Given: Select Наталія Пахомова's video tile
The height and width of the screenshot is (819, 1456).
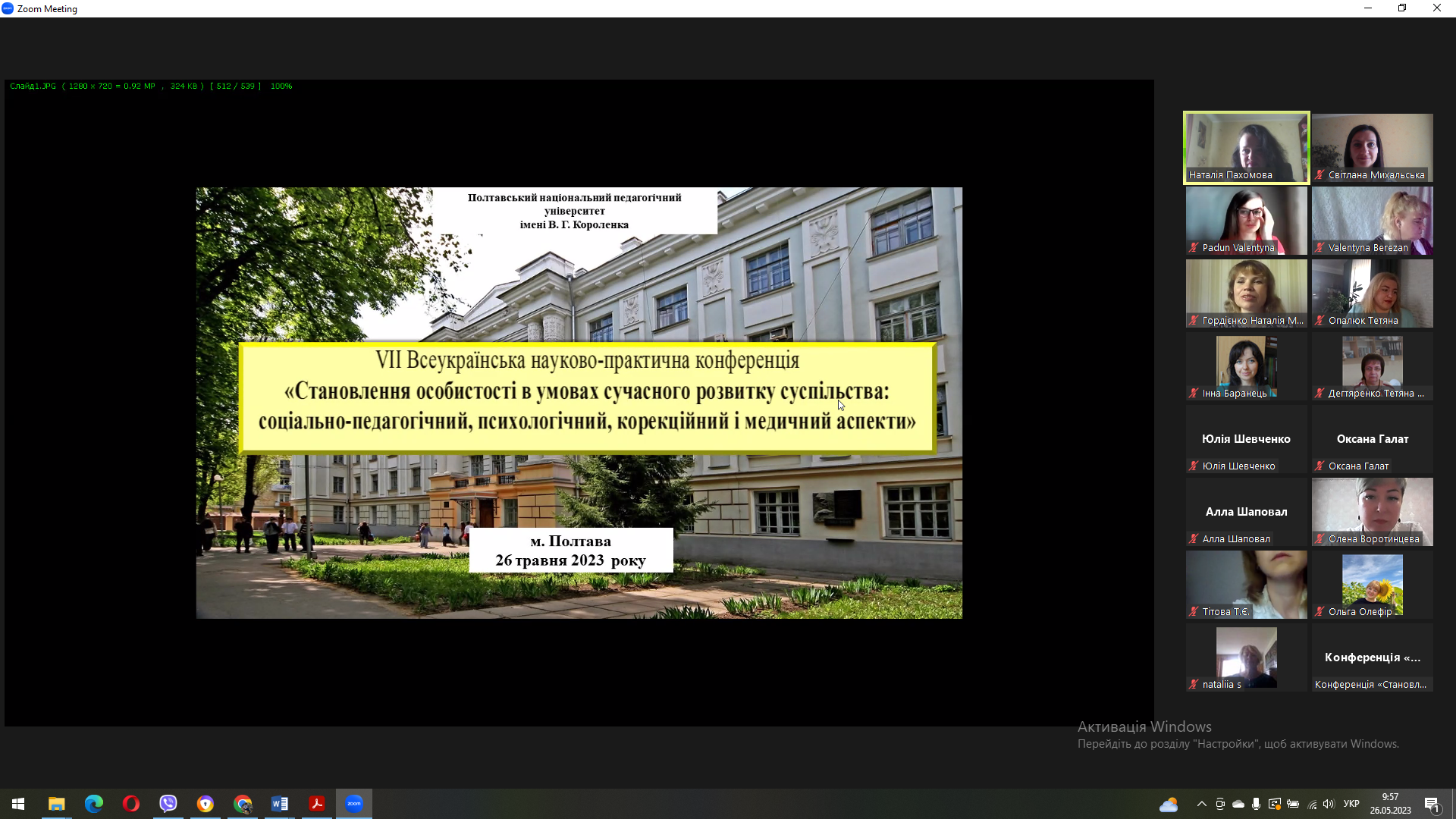Looking at the screenshot, I should pyautogui.click(x=1246, y=146).
